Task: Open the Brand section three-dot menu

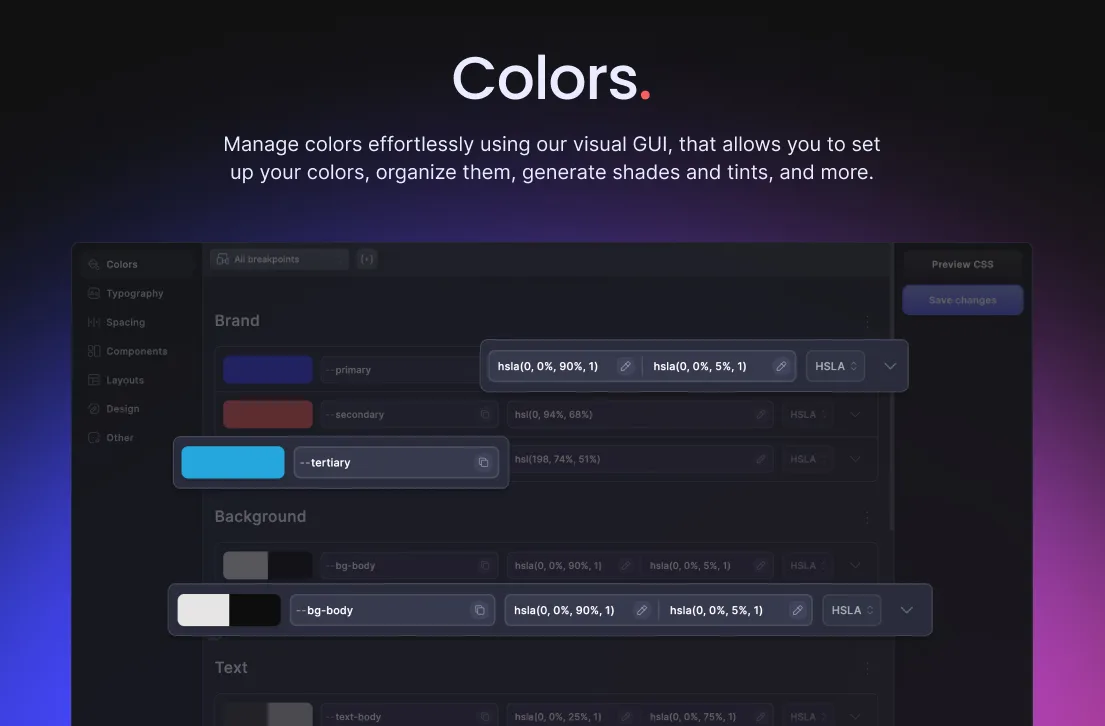Action: (x=867, y=321)
